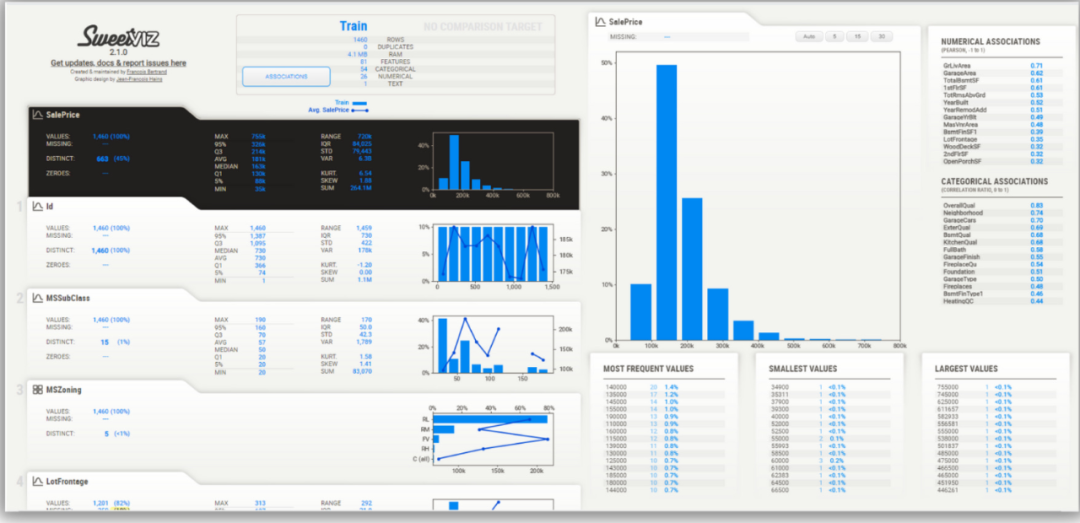Click 140000 row in Most Frequent Values
This screenshot has height=523, width=1080.
(x=664, y=387)
